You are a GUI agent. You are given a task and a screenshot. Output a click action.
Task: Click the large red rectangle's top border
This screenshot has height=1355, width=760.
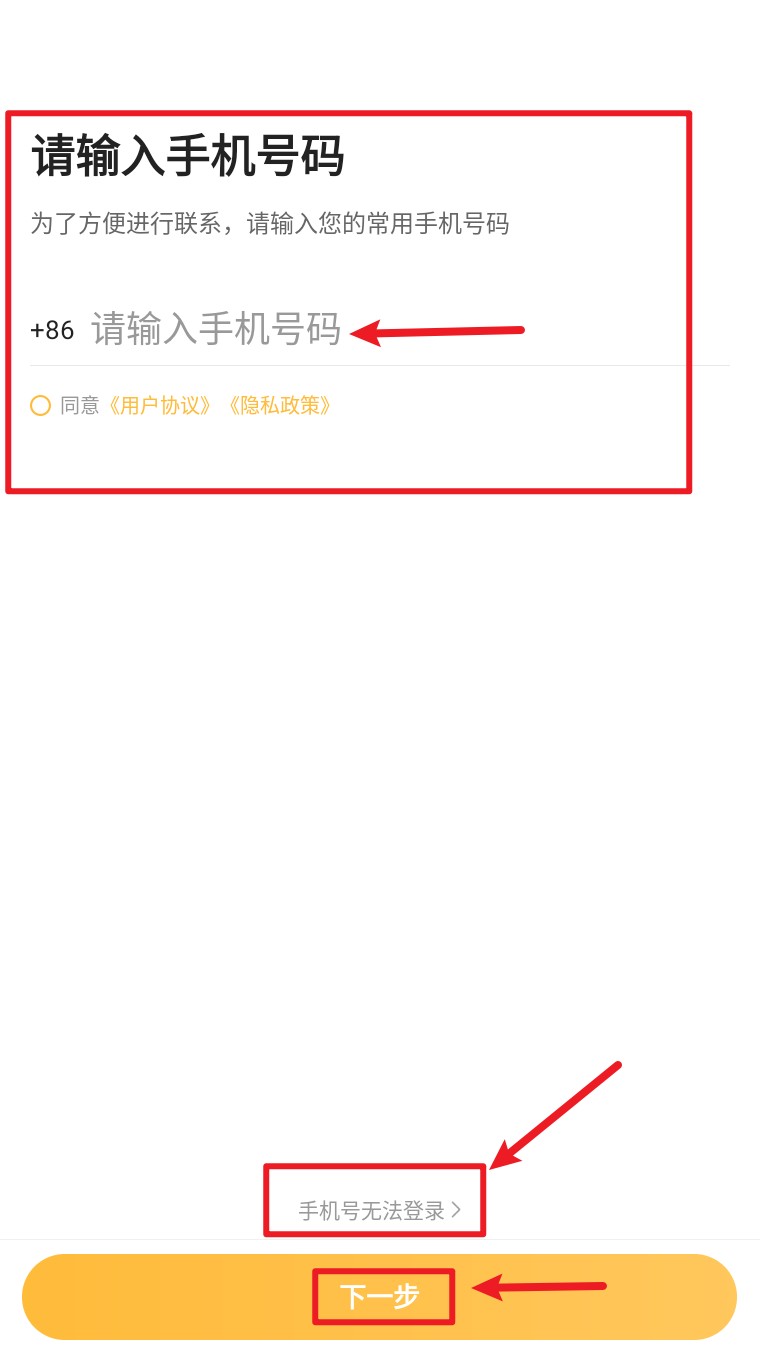348,113
